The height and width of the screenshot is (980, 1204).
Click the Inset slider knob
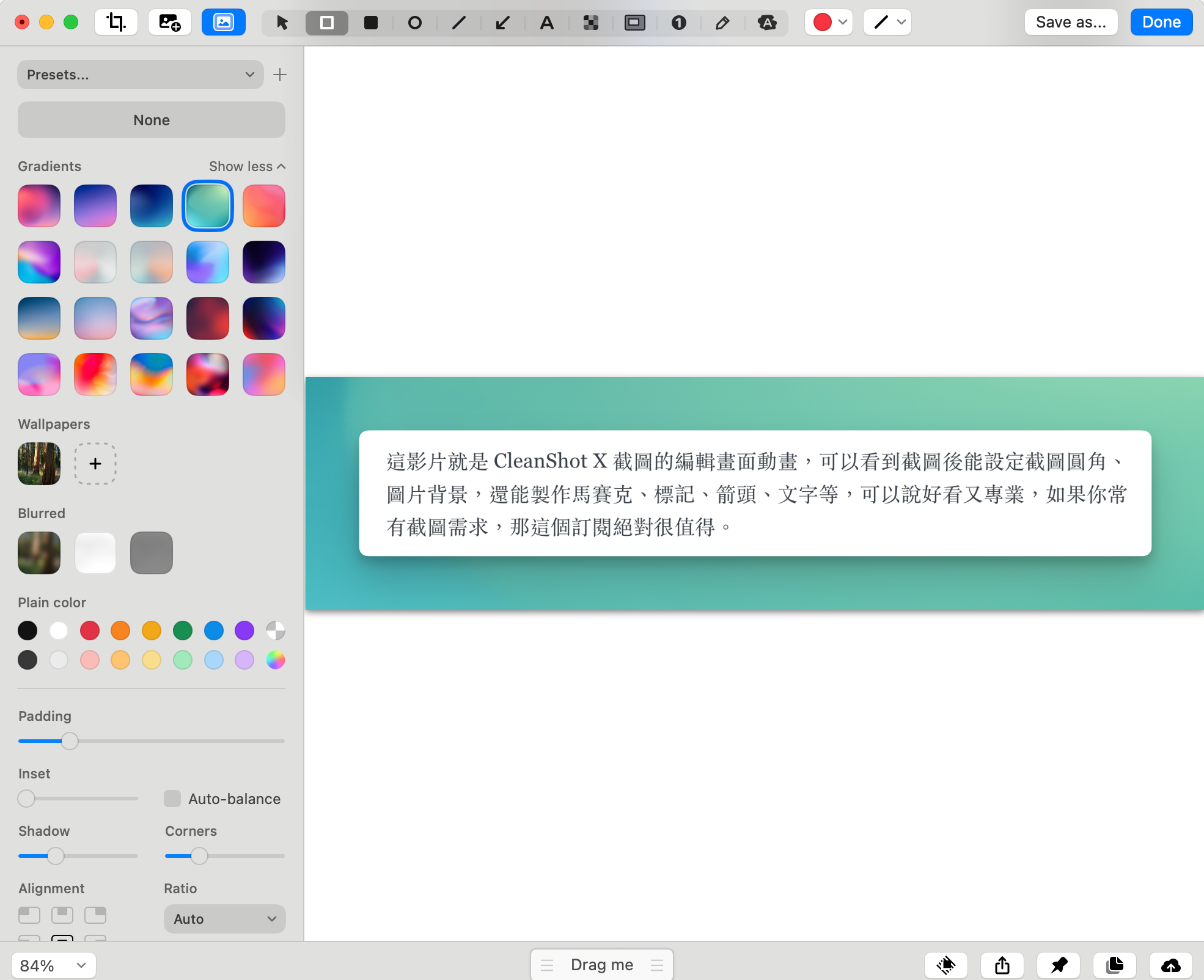click(x=26, y=799)
